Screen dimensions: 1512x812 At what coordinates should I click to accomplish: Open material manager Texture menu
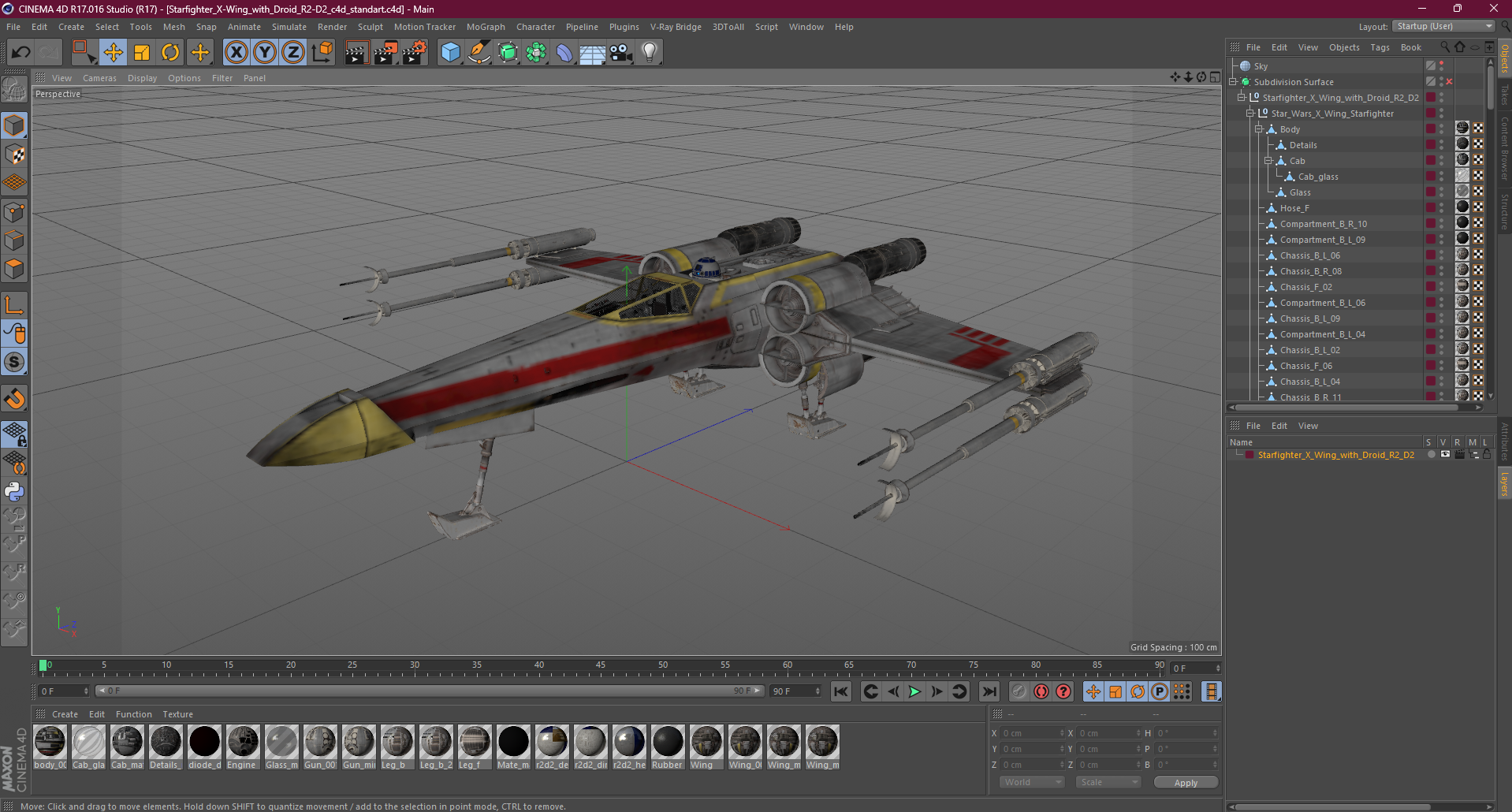pos(177,714)
